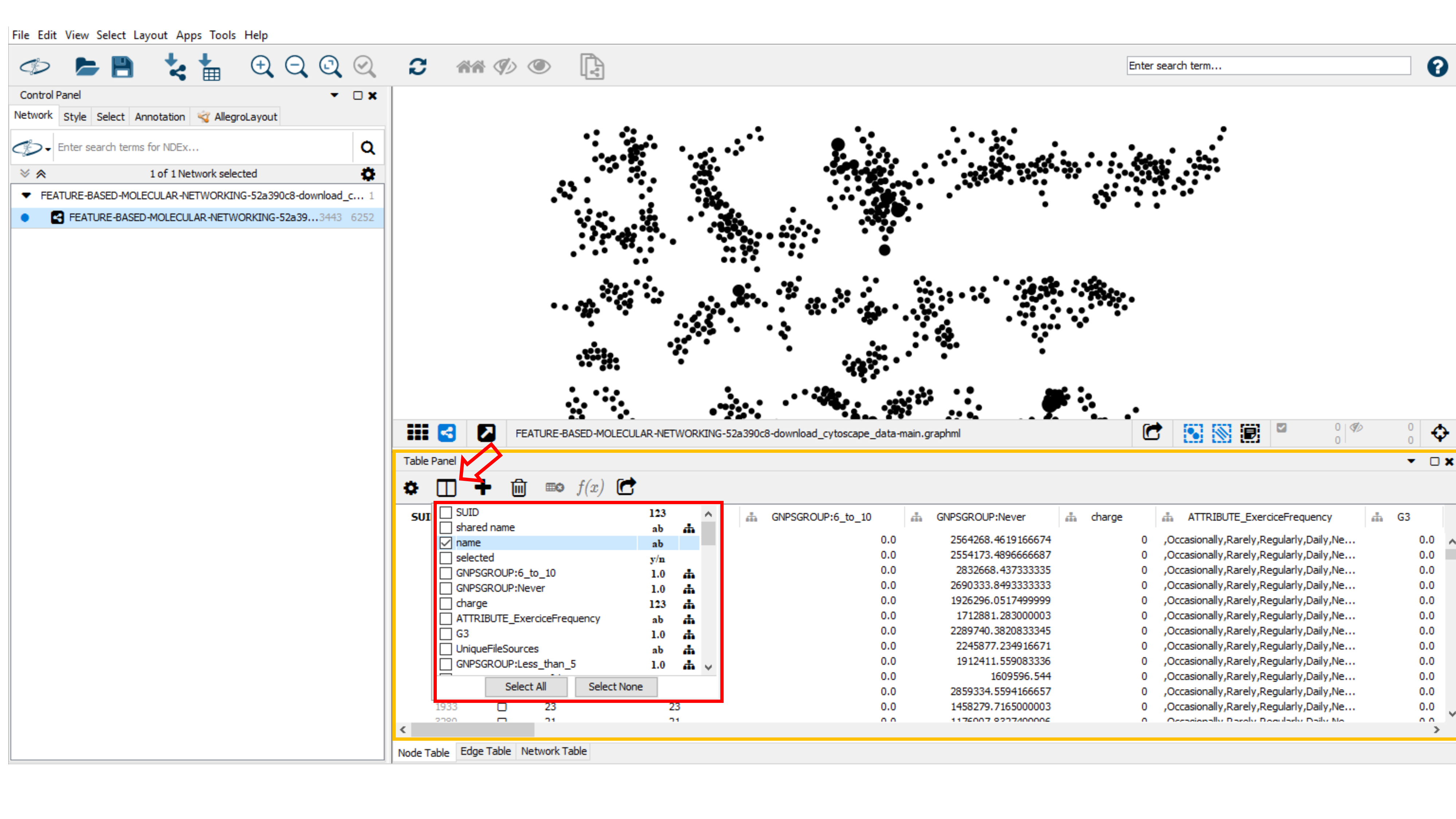Click the Select None button in column chooser
Viewport: 1456px width, 819px height.
click(x=614, y=686)
